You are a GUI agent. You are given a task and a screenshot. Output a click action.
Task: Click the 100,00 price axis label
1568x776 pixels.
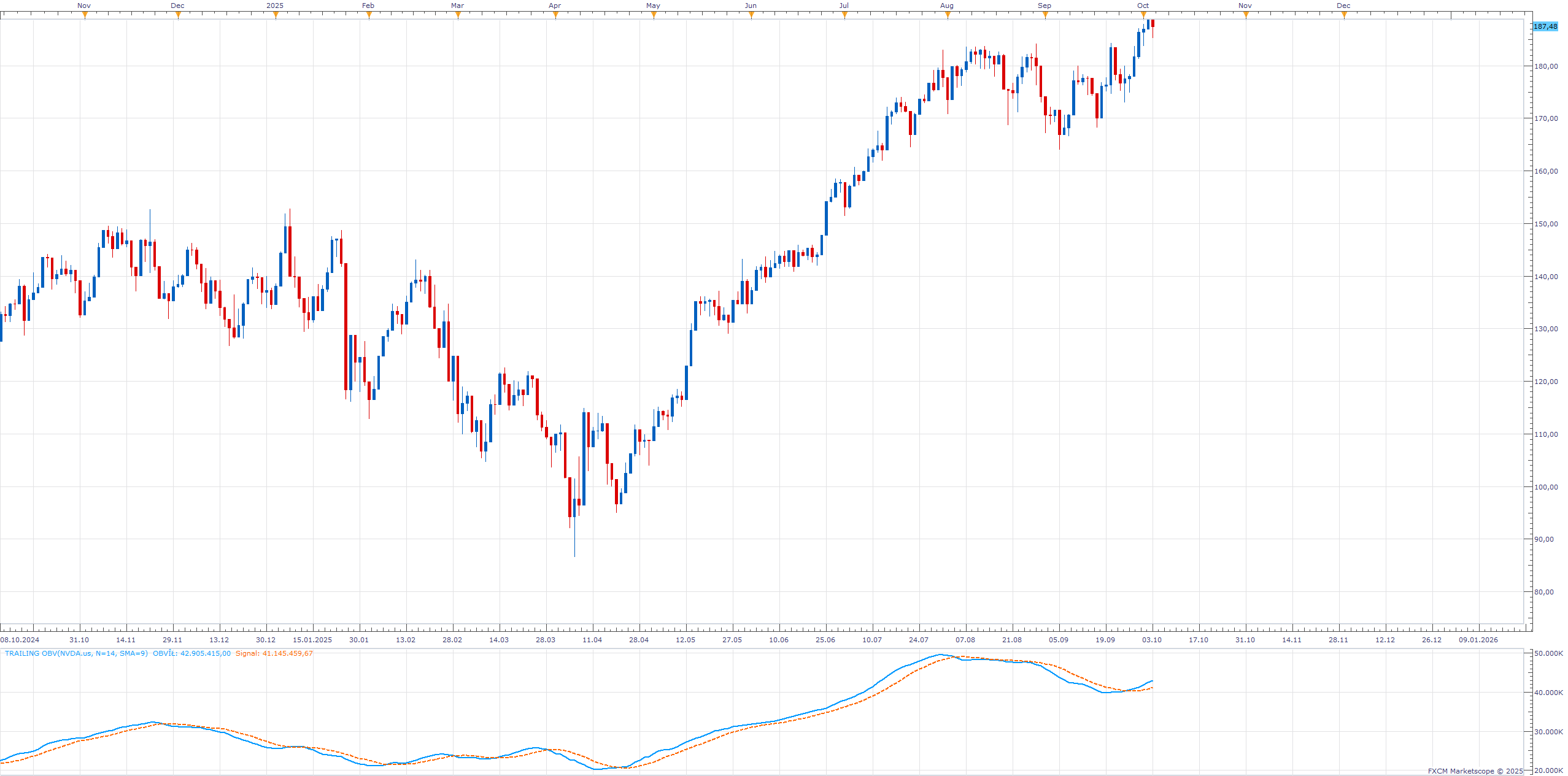(1546, 487)
